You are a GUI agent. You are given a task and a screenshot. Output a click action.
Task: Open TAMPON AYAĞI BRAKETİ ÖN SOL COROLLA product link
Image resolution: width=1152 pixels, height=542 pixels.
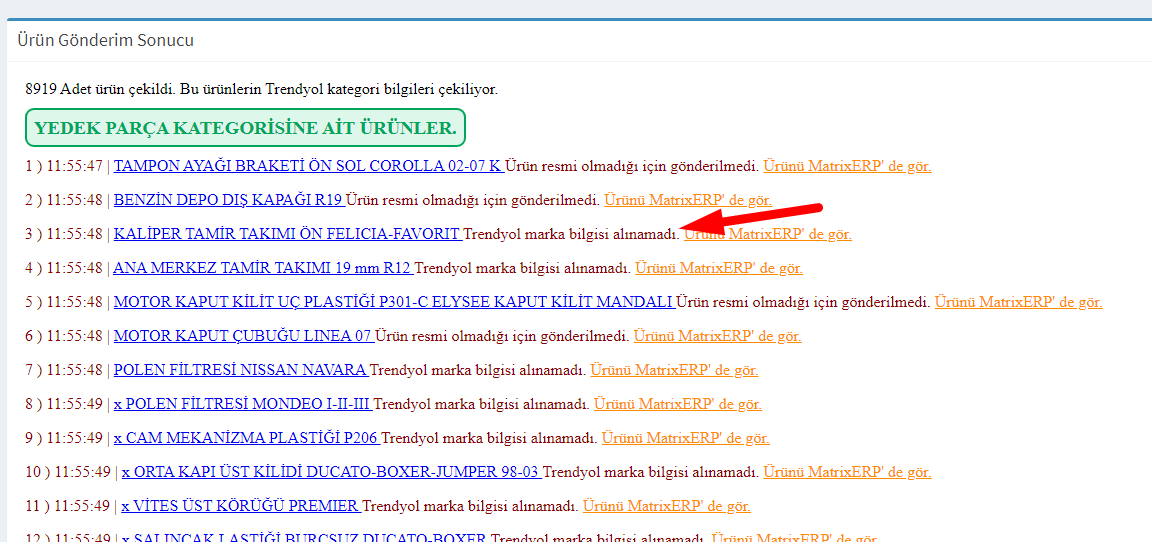(307, 166)
